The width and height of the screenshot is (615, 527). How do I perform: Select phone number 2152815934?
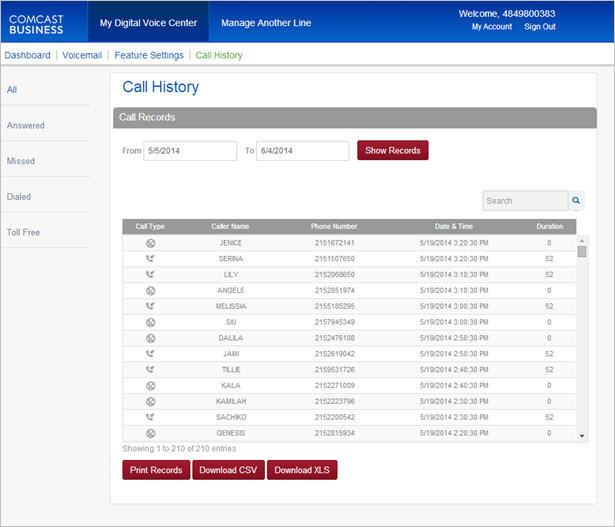point(335,433)
